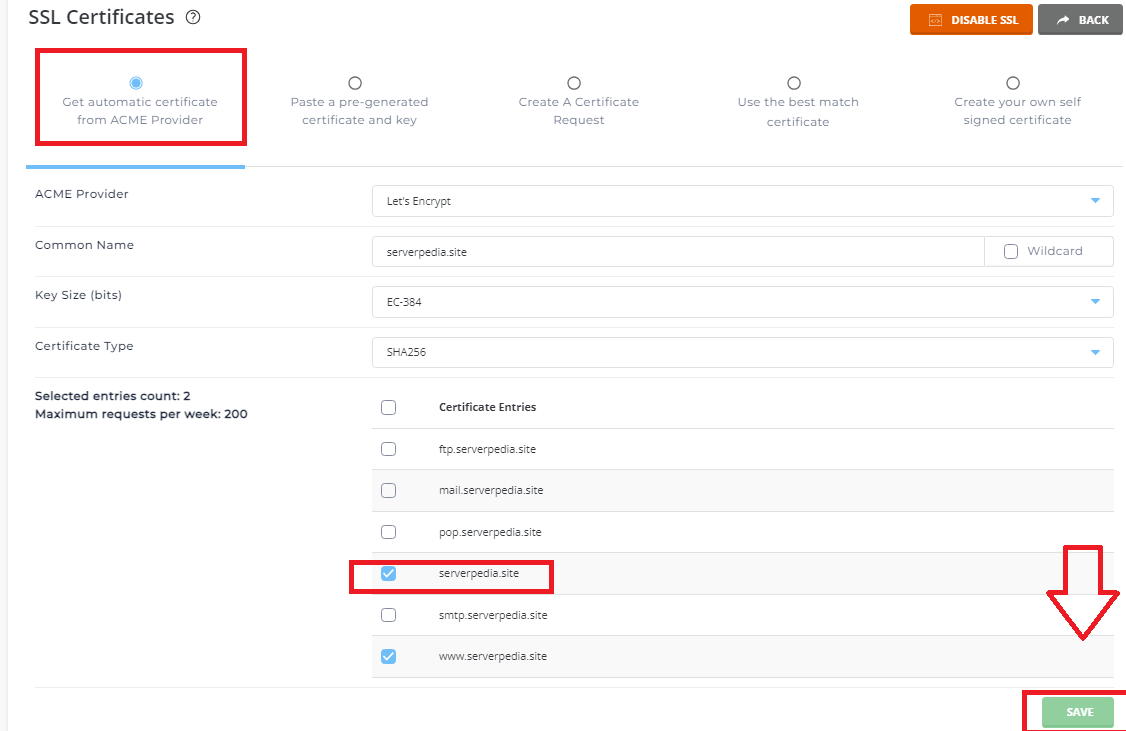Screen dimensions: 1126x731
Task: Expand the Key Size dropdown
Action: pos(741,302)
